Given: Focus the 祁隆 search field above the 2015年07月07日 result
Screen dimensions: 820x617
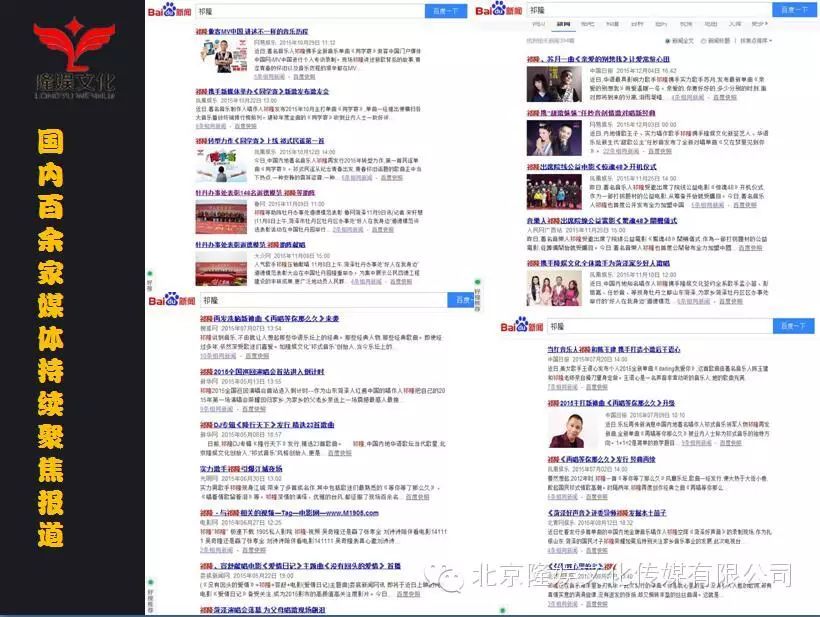Looking at the screenshot, I should point(324,300).
